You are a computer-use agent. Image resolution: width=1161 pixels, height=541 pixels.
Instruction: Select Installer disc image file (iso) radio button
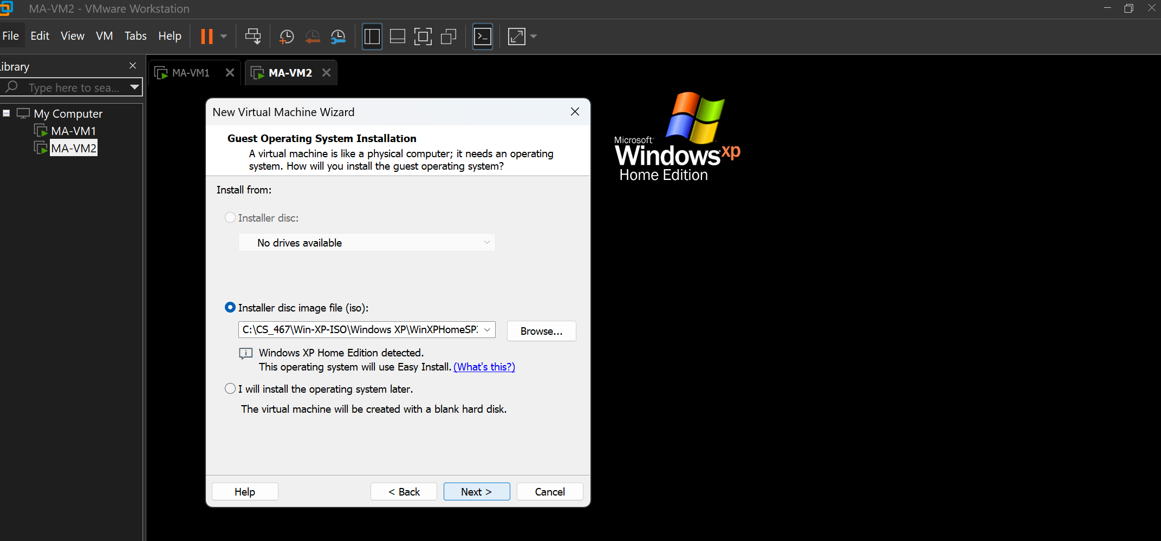[x=230, y=307]
